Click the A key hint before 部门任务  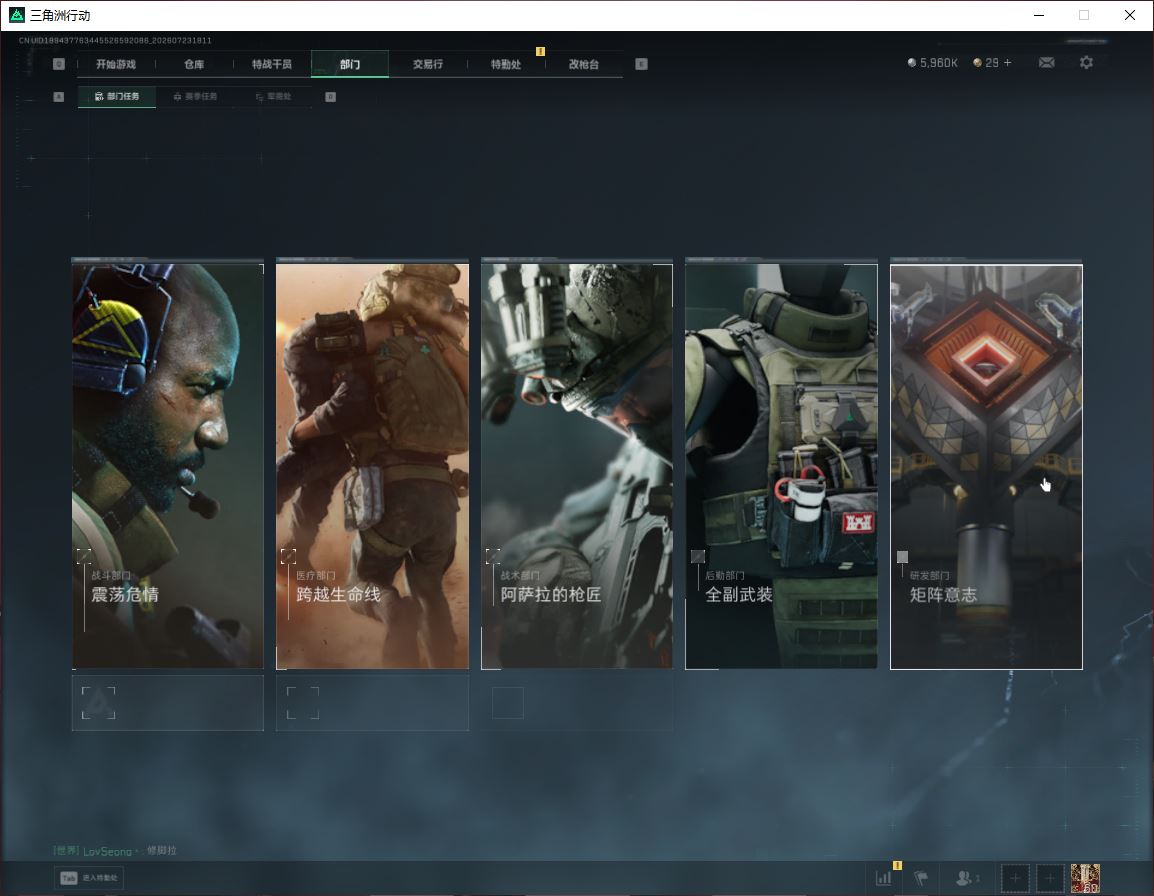click(59, 96)
